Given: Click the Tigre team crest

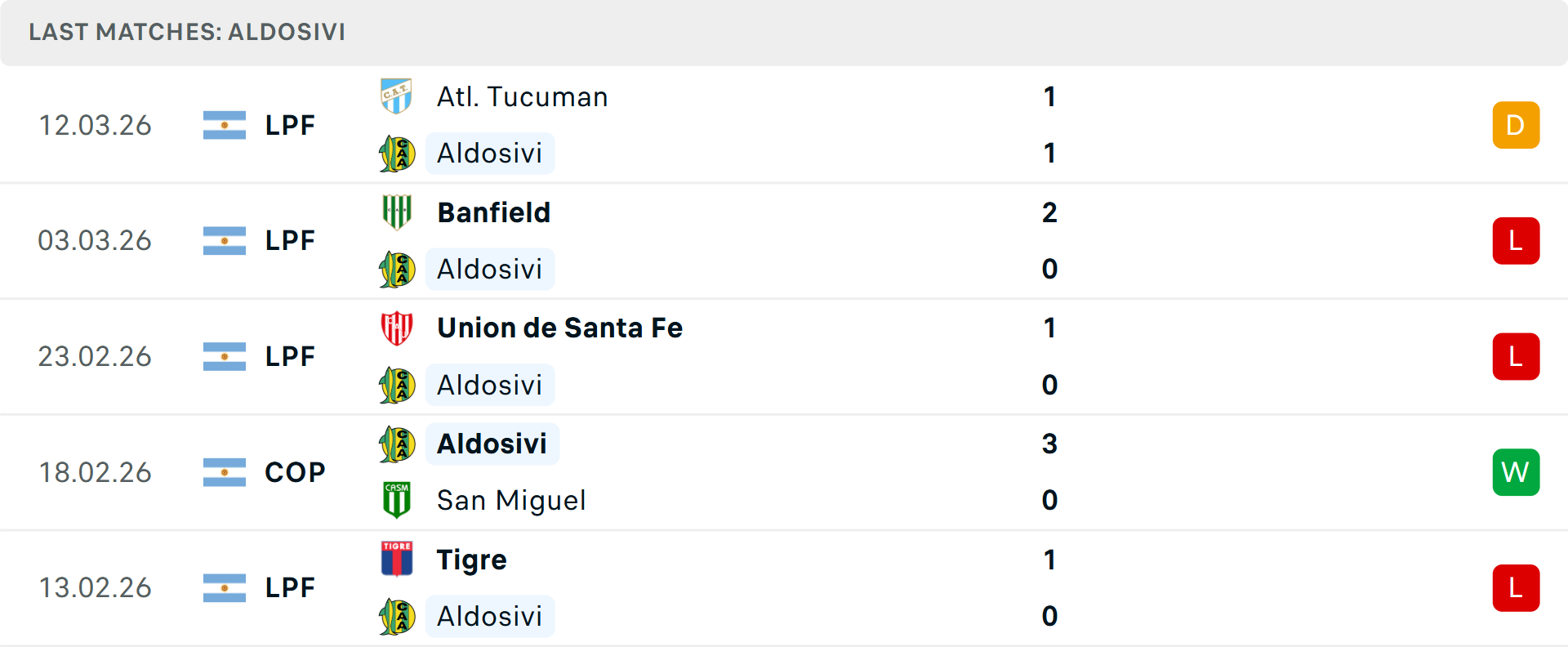Looking at the screenshot, I should tap(397, 560).
